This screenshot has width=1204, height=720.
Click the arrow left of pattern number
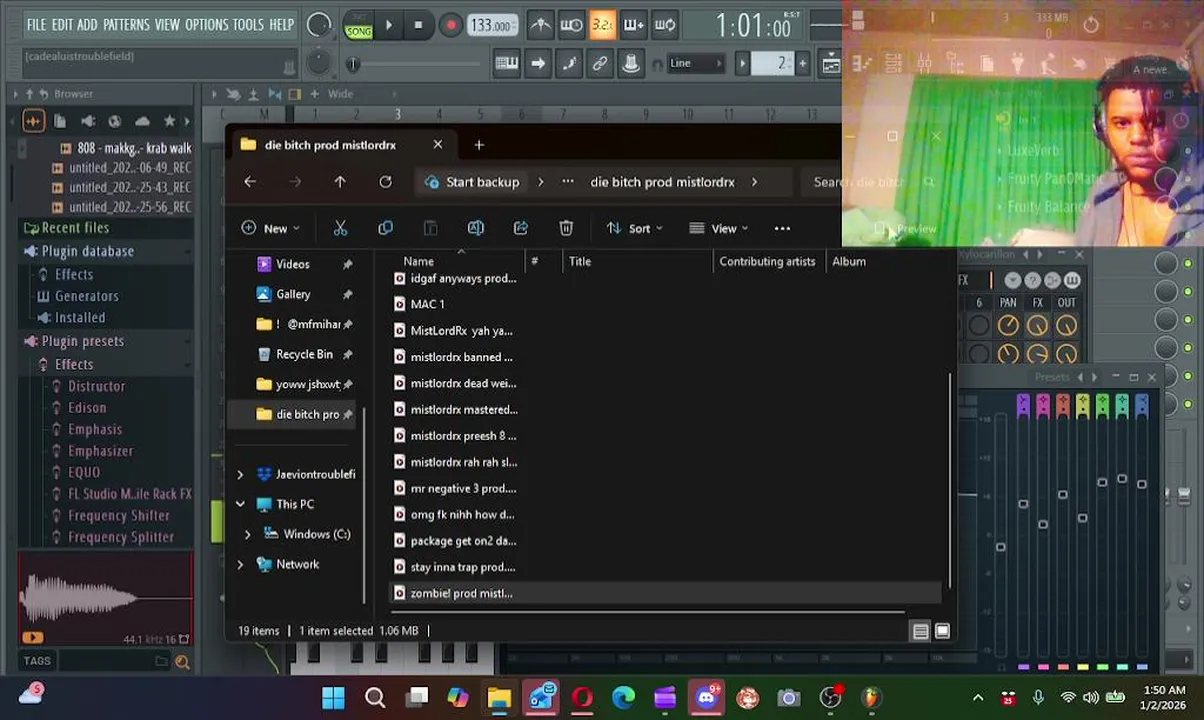[x=742, y=64]
